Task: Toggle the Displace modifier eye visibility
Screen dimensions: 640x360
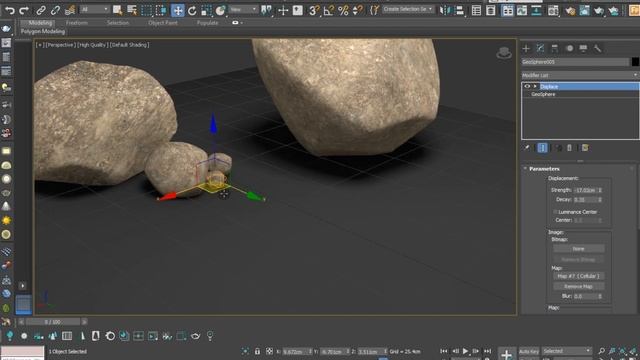Action: 527,87
